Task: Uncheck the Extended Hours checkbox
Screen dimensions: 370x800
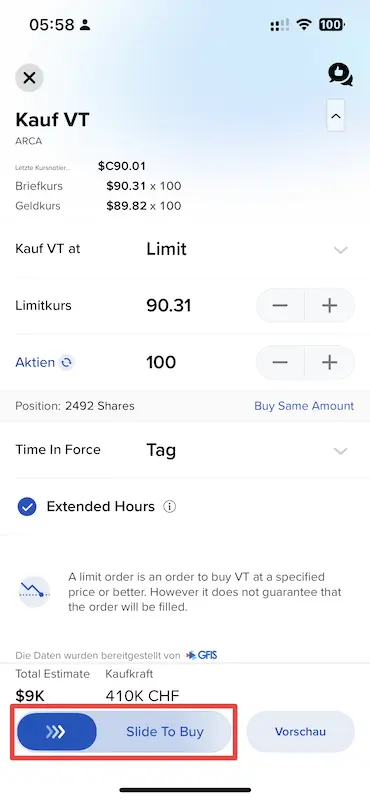Action: pos(27,507)
